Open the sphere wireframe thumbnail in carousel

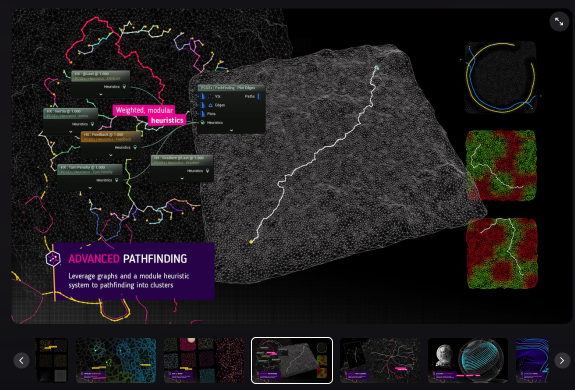pos(468,360)
